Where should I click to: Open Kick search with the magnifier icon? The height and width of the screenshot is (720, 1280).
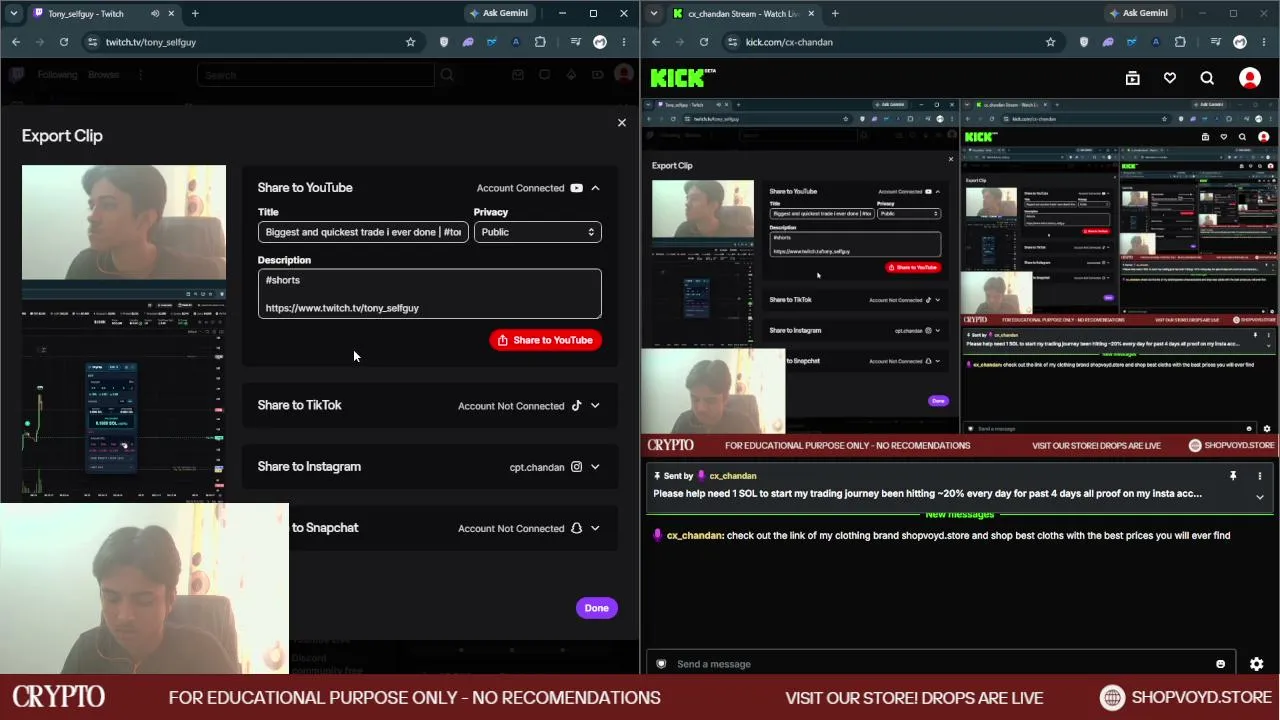pyautogui.click(x=1207, y=78)
